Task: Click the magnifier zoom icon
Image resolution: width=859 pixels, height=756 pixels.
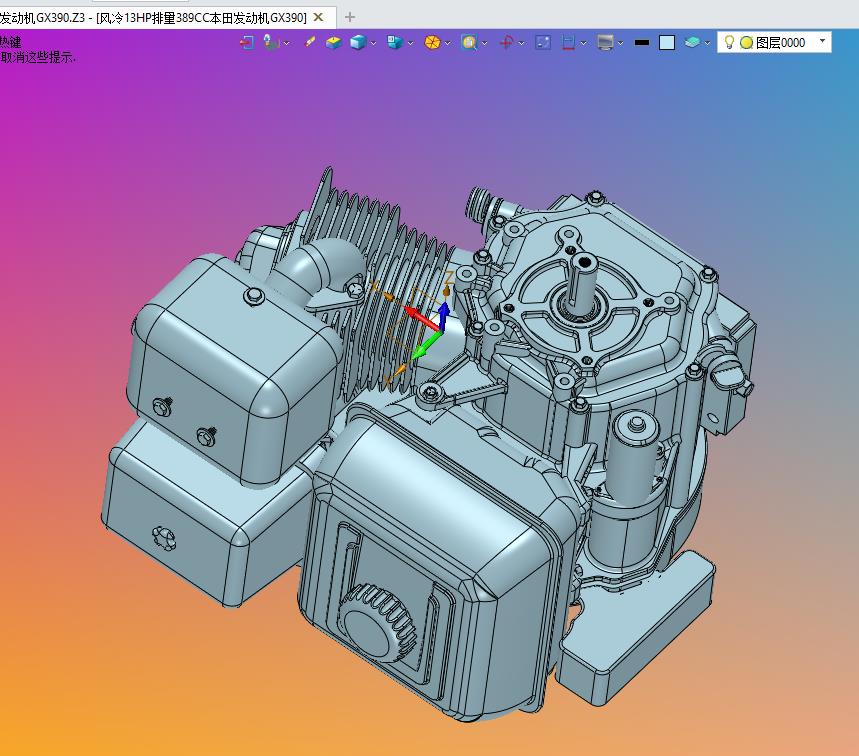Action: pyautogui.click(x=469, y=42)
